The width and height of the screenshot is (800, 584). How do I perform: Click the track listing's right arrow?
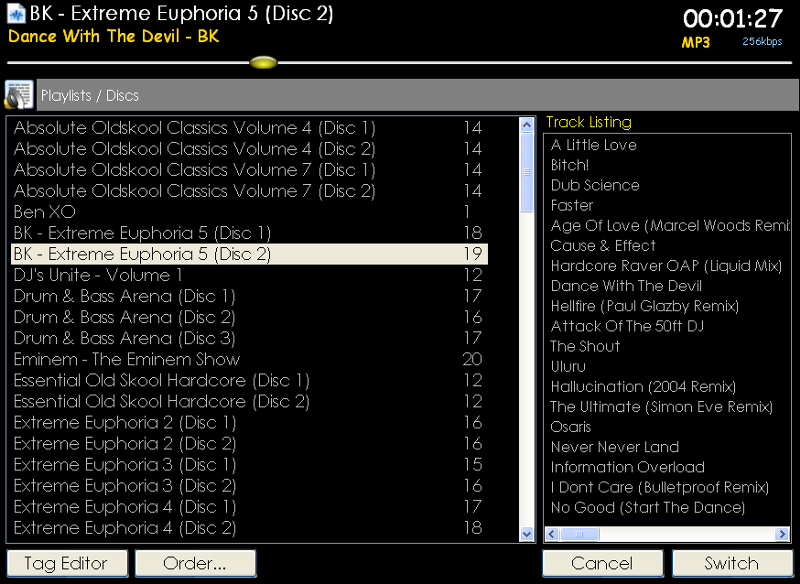click(782, 534)
